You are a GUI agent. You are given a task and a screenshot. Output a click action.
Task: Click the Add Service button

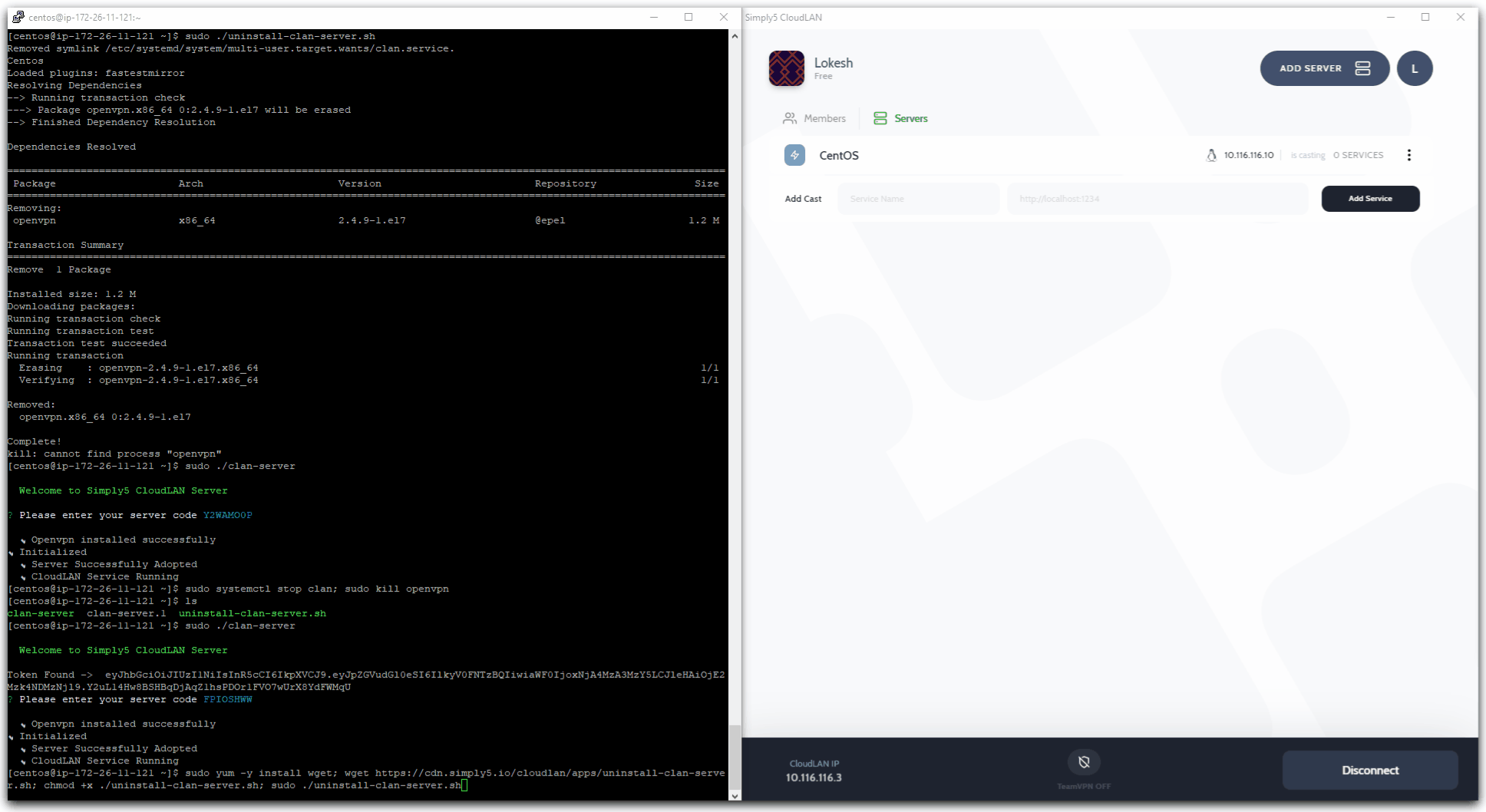tap(1370, 198)
